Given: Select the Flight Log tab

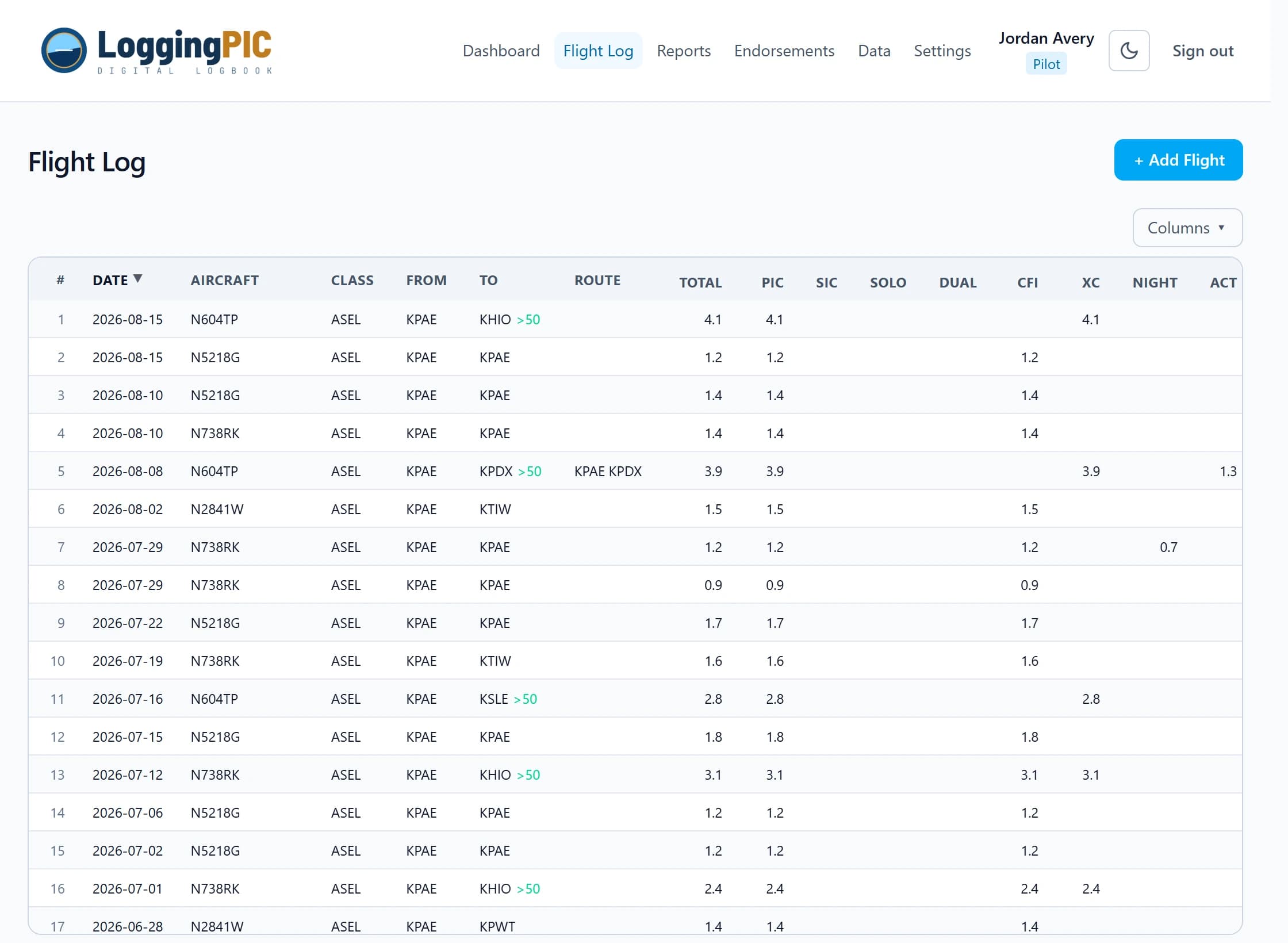Looking at the screenshot, I should pyautogui.click(x=598, y=51).
